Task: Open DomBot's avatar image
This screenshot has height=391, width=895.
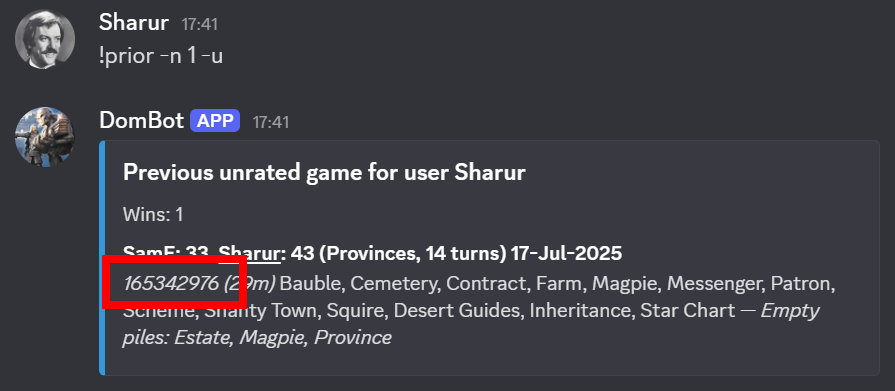Action: point(45,136)
